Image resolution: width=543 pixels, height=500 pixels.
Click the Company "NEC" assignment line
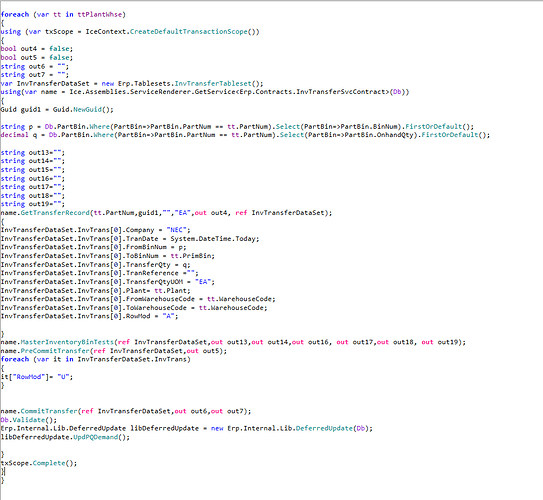coord(96,230)
